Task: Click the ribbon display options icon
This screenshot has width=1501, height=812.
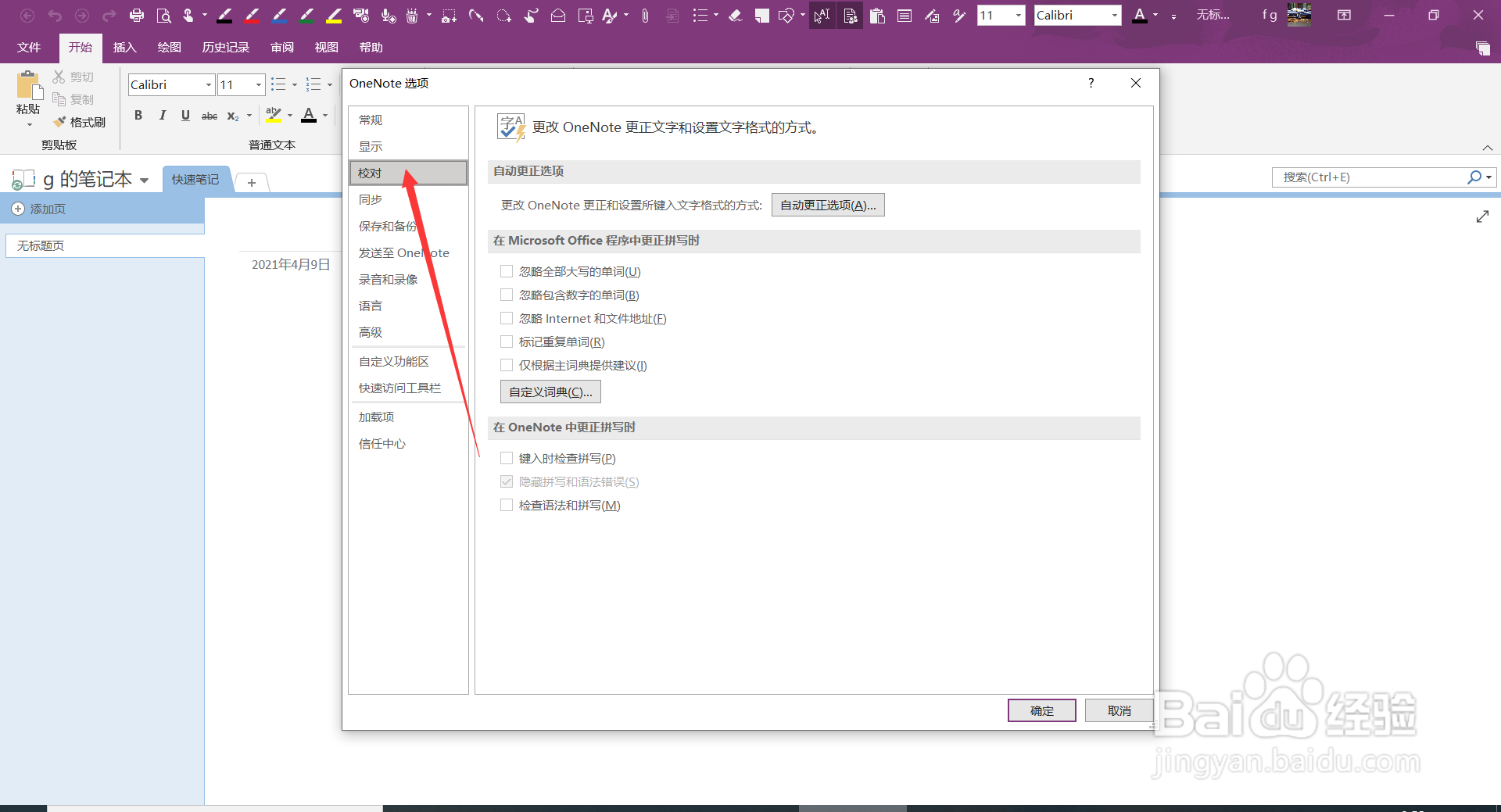Action: 1344,15
